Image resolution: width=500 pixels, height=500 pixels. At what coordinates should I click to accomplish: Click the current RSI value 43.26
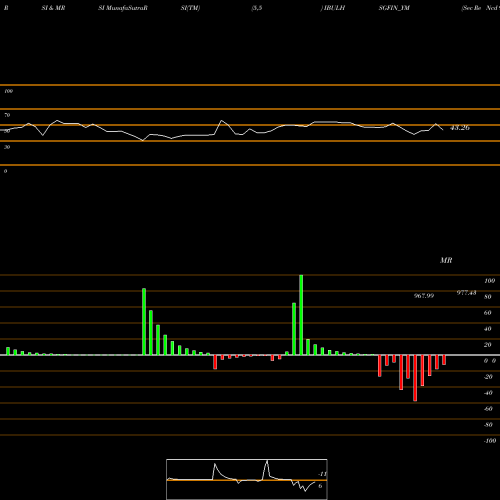click(460, 128)
